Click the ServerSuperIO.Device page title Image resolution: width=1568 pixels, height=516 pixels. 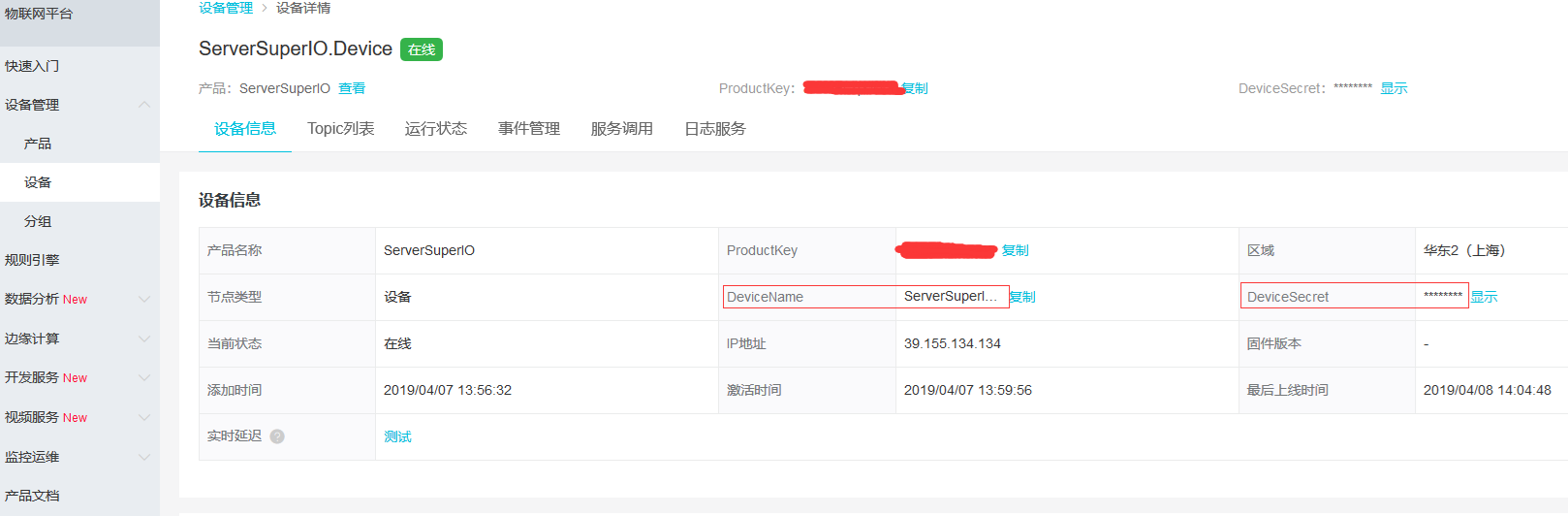(296, 48)
